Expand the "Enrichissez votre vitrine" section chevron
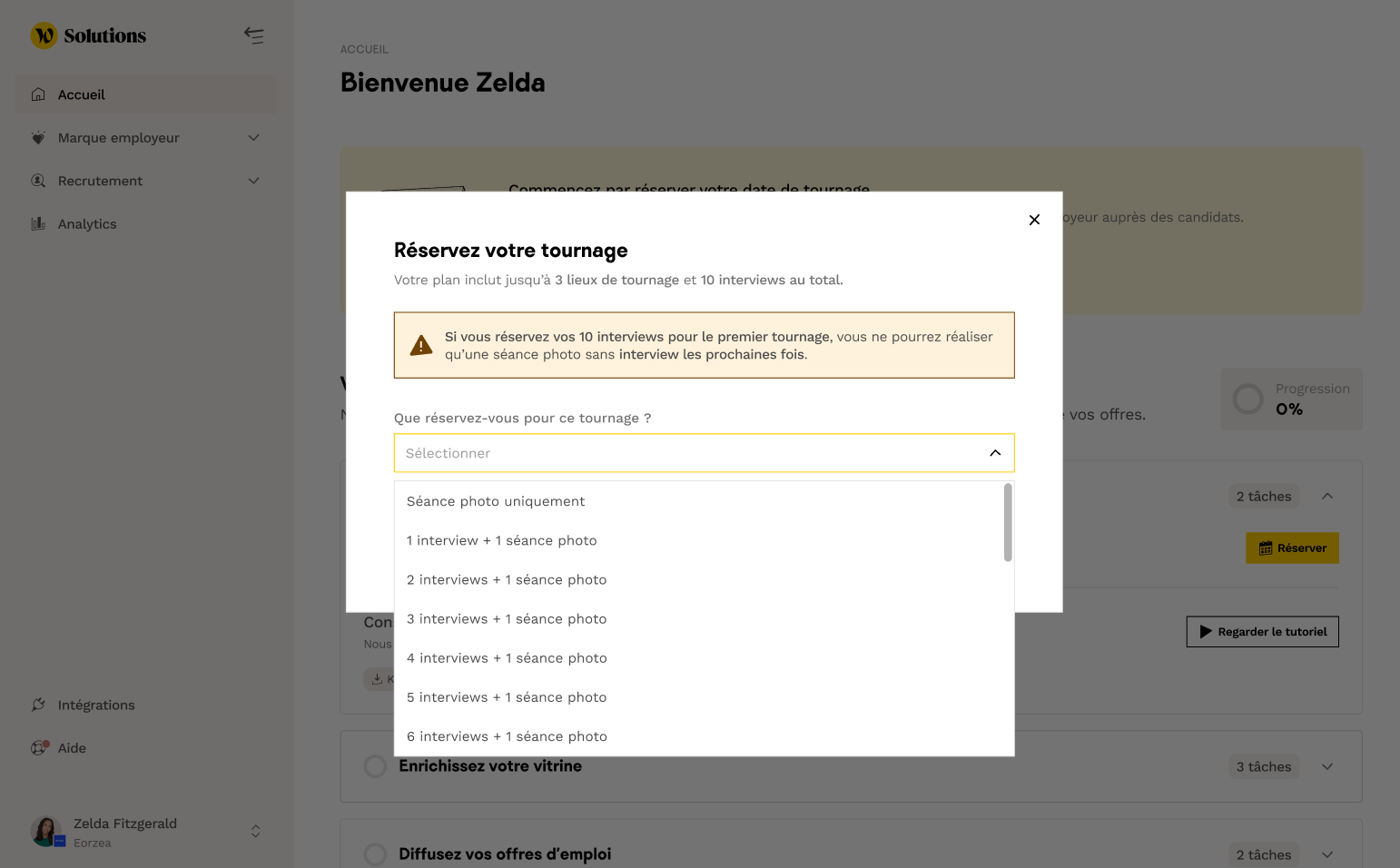The image size is (1400, 868). point(1327,766)
